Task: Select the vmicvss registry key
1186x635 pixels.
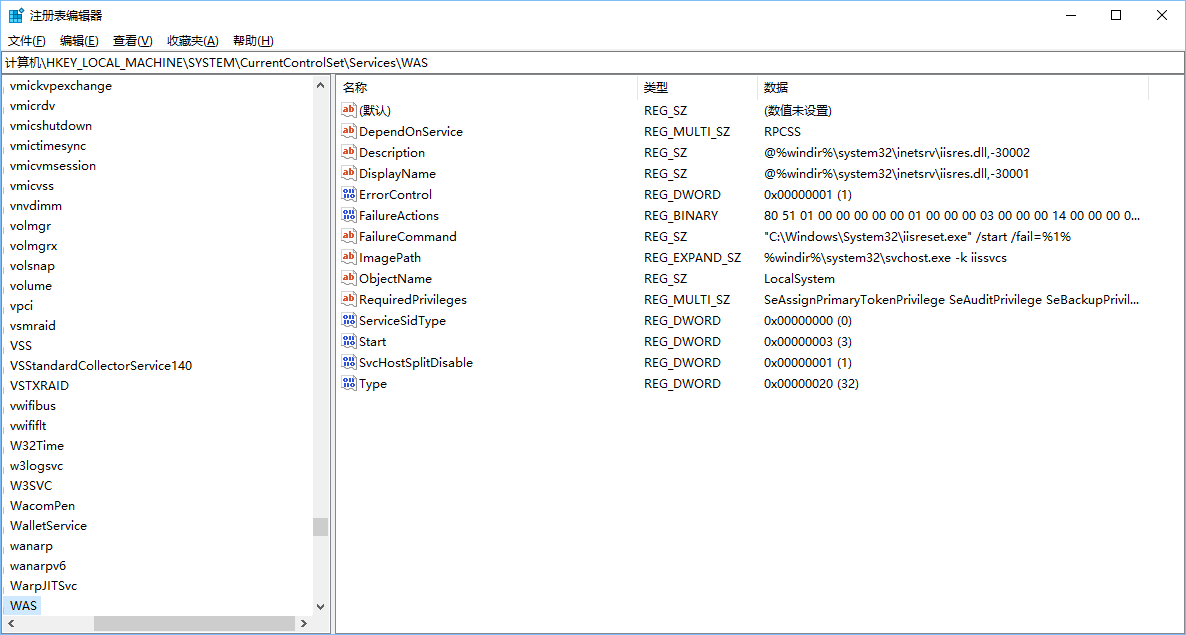Action: (32, 186)
